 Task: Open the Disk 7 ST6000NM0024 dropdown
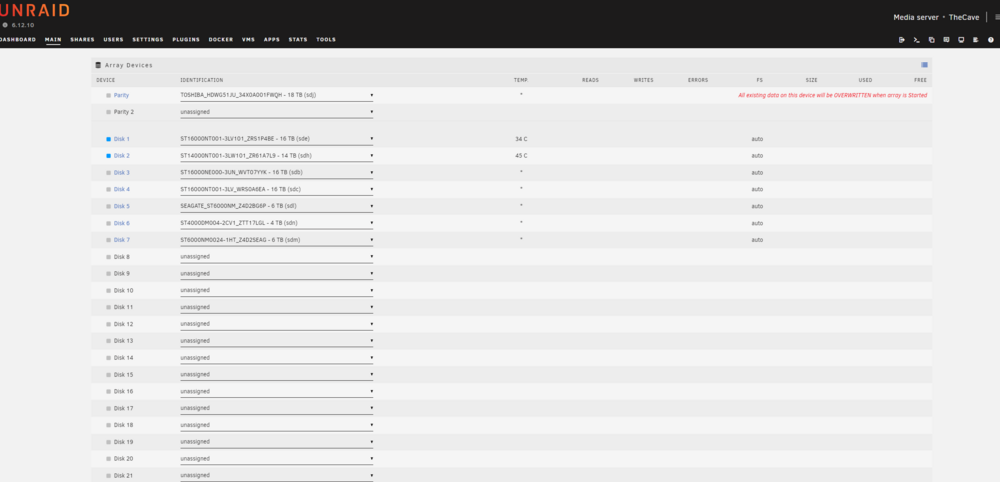coord(277,240)
